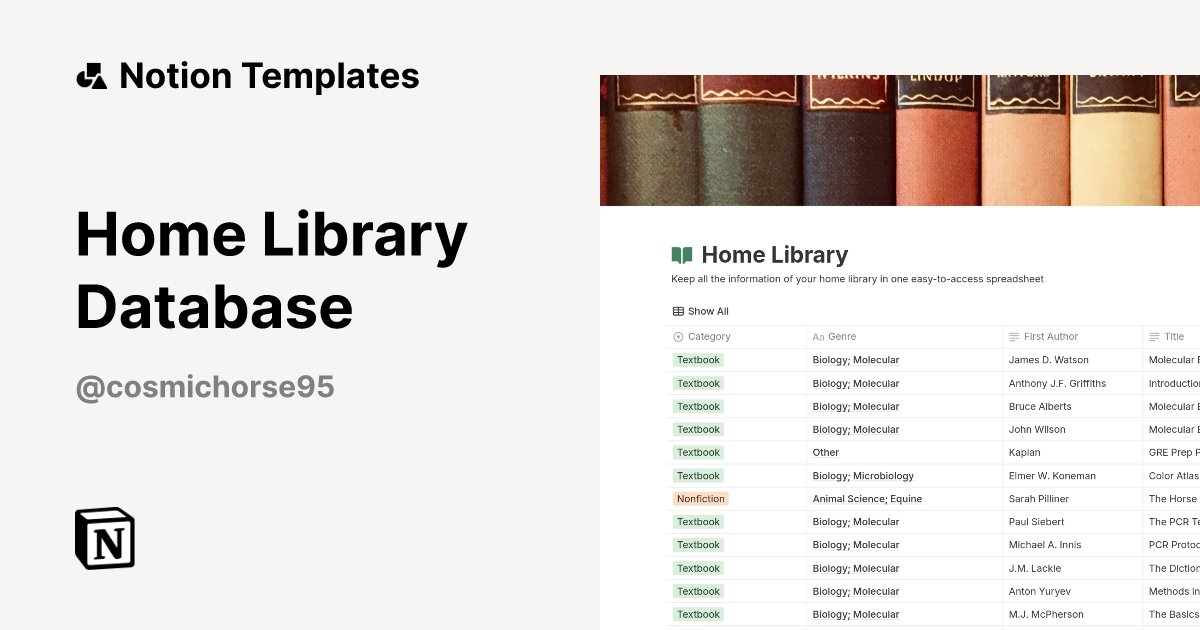Viewport: 1200px width, 630px height.
Task: Click the Notion N logo at bottom left
Action: click(x=105, y=539)
